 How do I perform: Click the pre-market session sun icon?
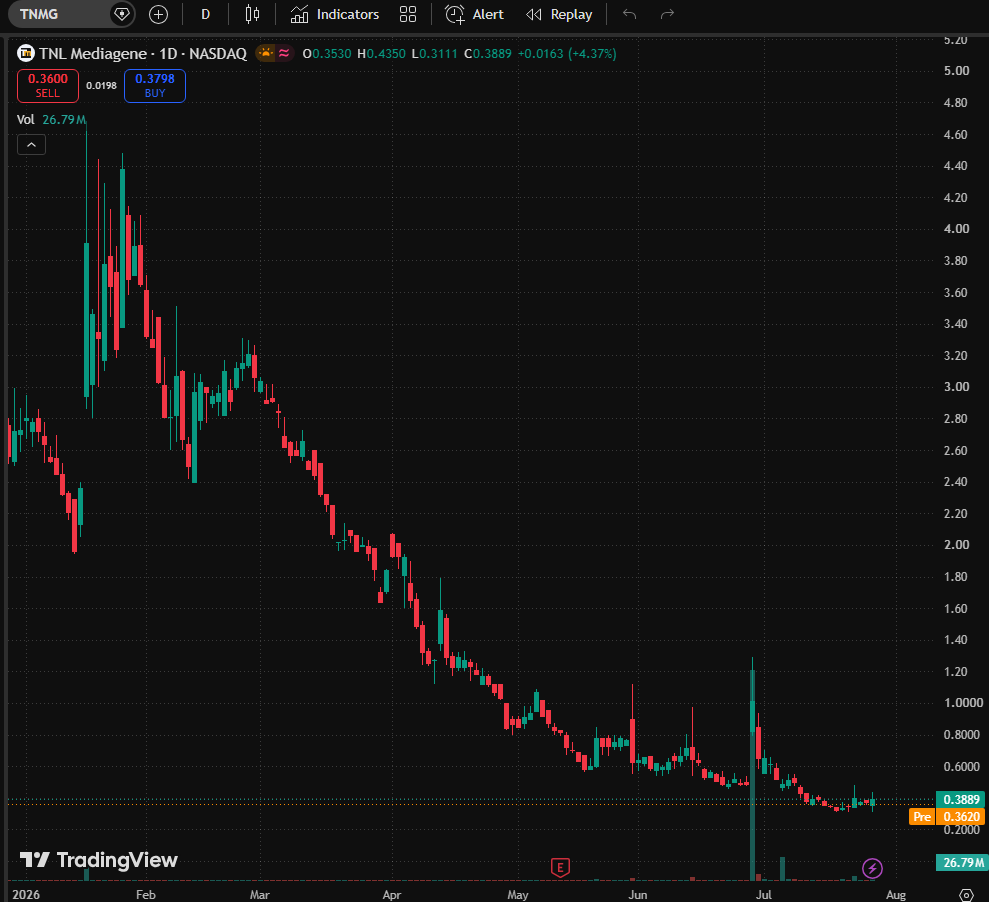[266, 54]
